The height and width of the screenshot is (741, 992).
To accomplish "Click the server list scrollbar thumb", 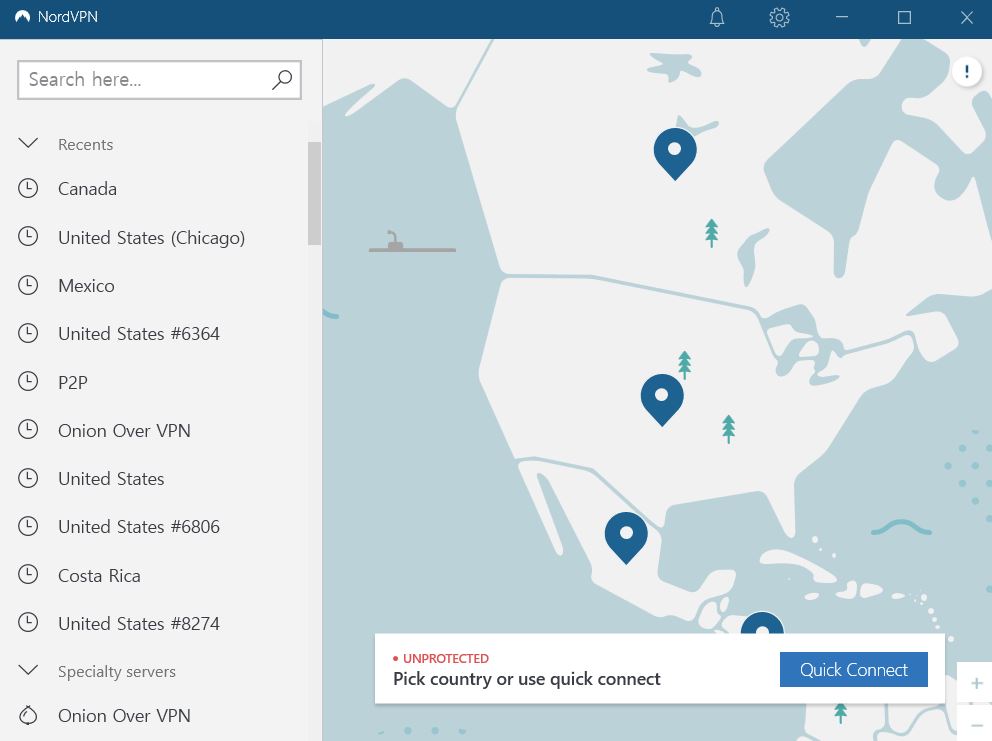I will (x=314, y=193).
